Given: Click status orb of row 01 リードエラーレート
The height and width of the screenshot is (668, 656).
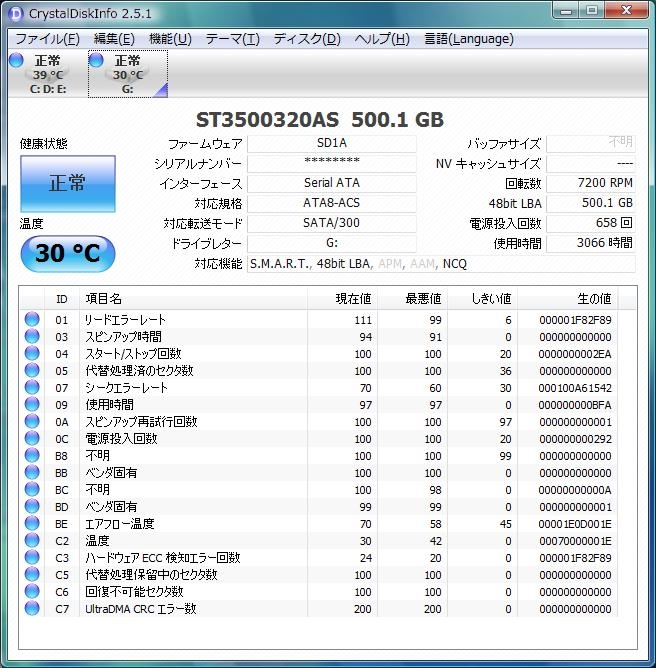Looking at the screenshot, I should (32, 319).
